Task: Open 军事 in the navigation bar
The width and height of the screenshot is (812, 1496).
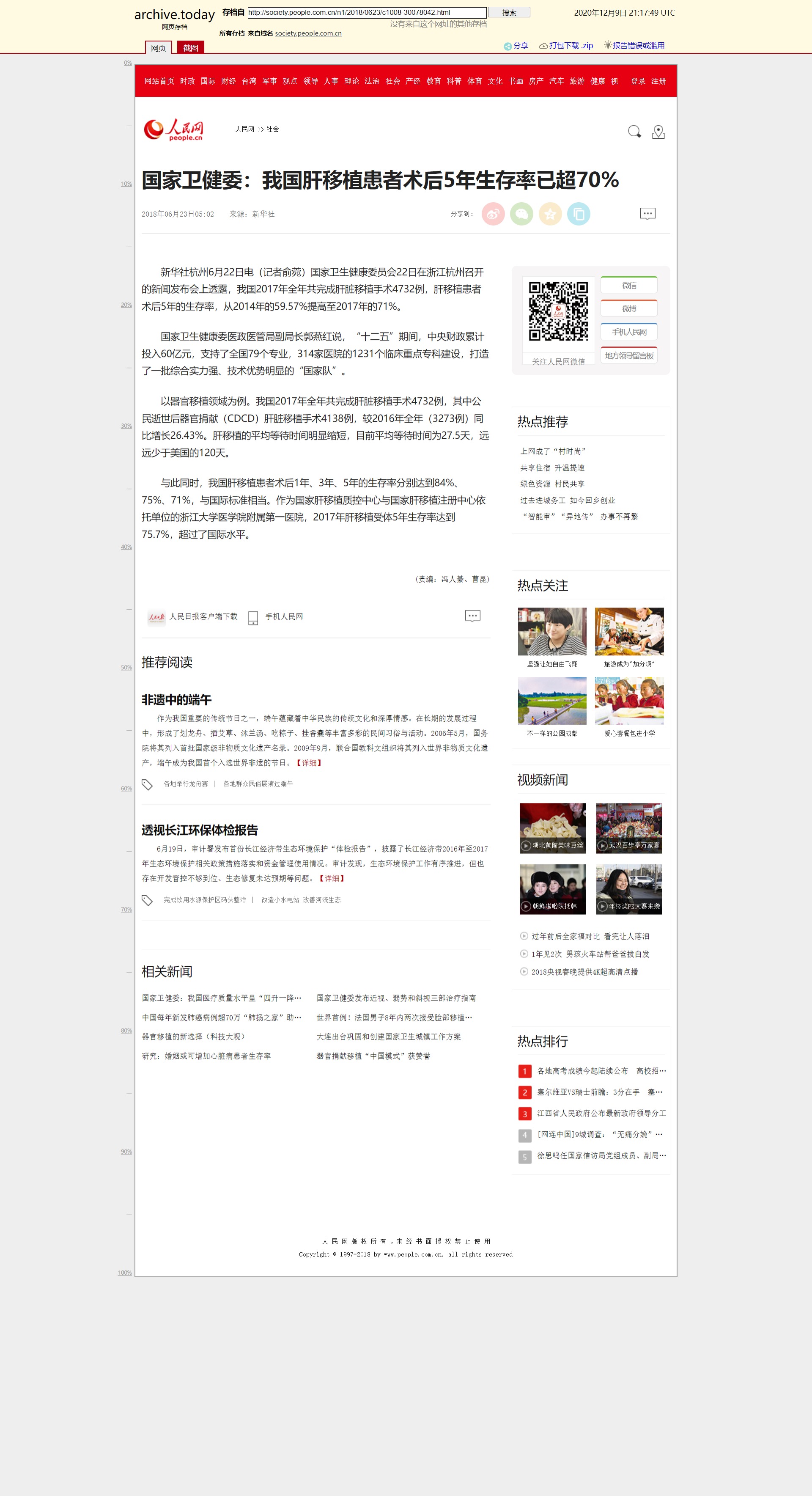Action: click(269, 81)
